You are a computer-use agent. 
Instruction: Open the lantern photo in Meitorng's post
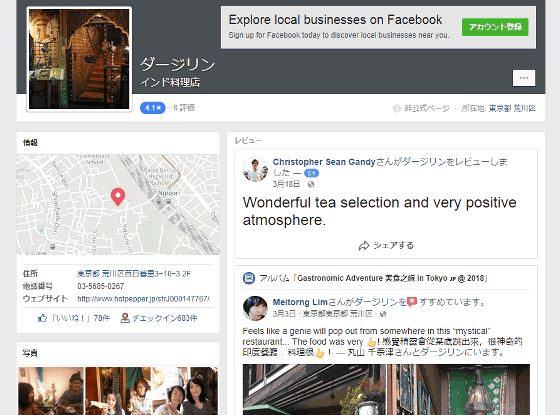point(459,390)
